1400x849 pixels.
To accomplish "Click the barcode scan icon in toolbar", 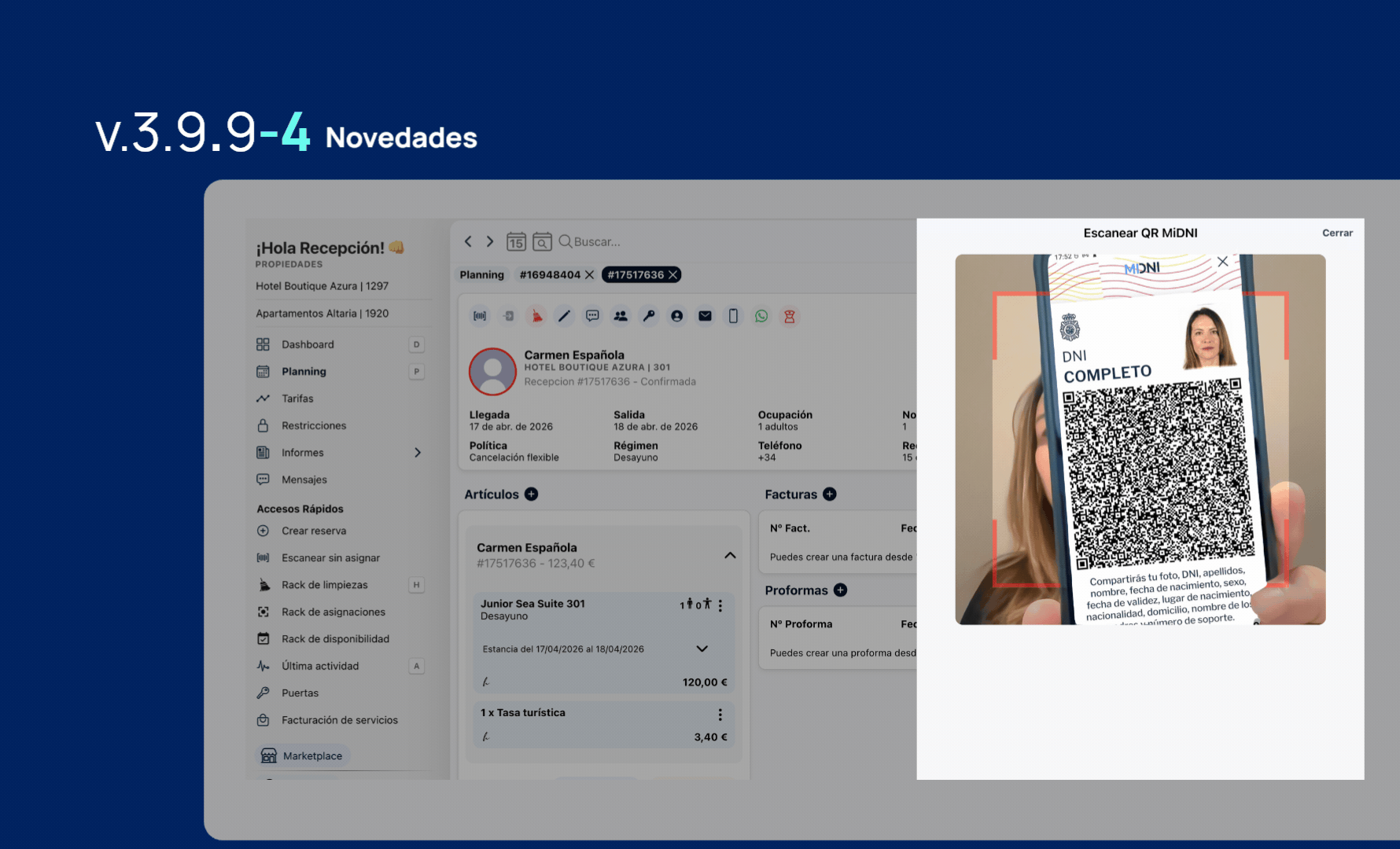I will tap(480, 316).
